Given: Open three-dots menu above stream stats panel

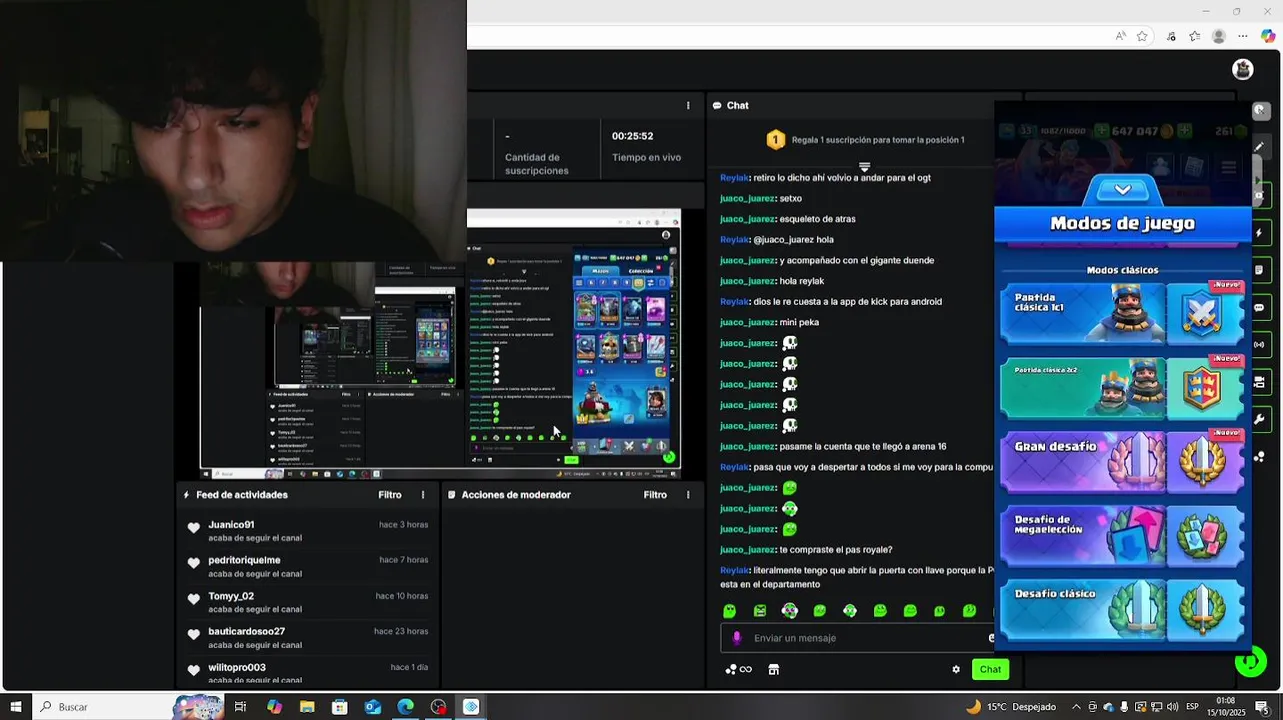Looking at the screenshot, I should tap(688, 105).
